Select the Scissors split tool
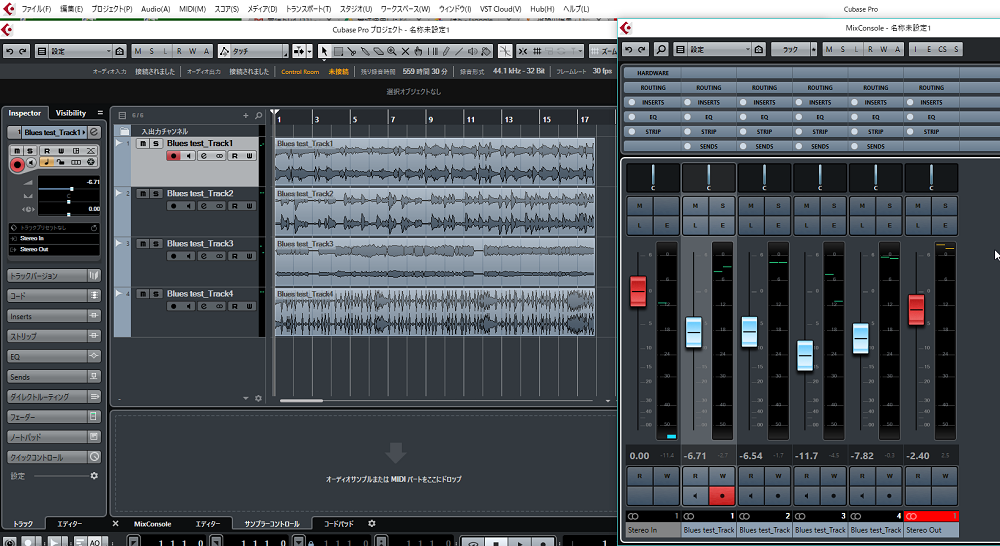Image resolution: width=1000 pixels, height=546 pixels. coord(353,51)
